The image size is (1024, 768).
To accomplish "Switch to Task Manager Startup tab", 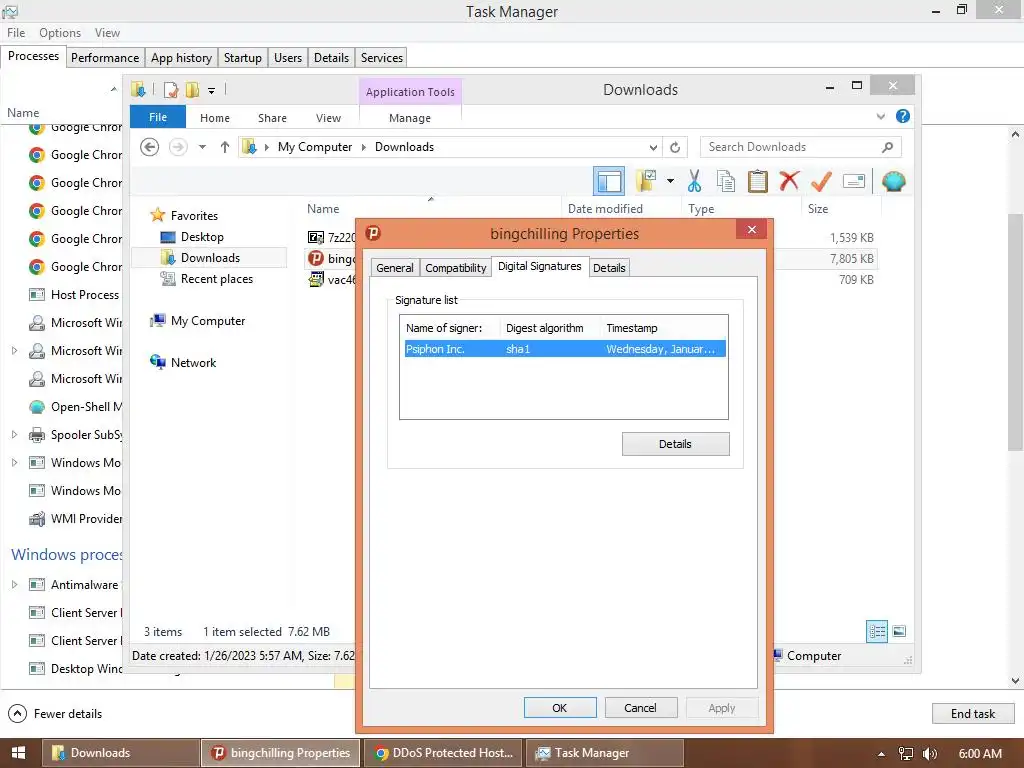I will pyautogui.click(x=243, y=57).
